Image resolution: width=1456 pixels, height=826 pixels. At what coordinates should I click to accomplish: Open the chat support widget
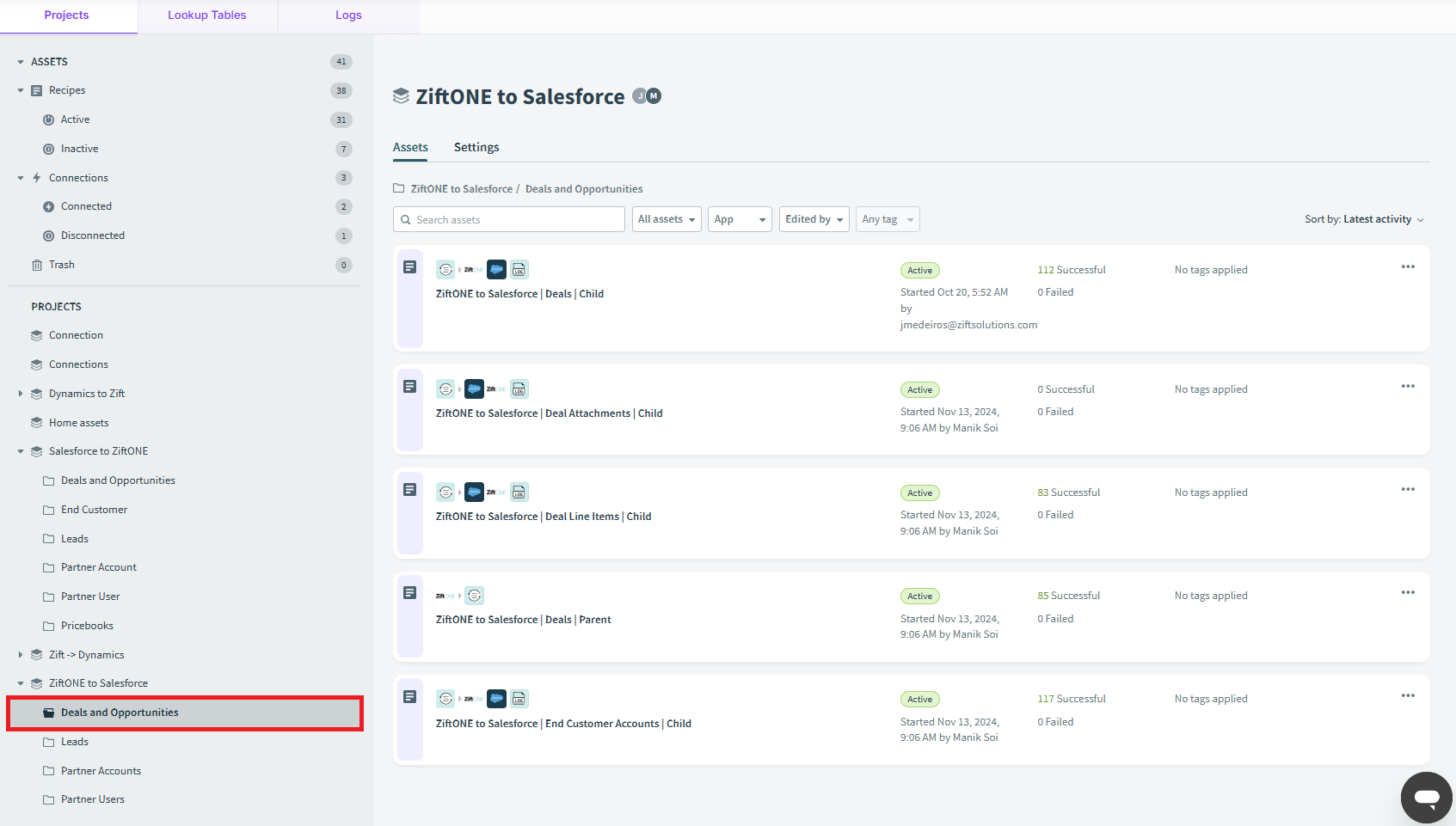[1426, 798]
